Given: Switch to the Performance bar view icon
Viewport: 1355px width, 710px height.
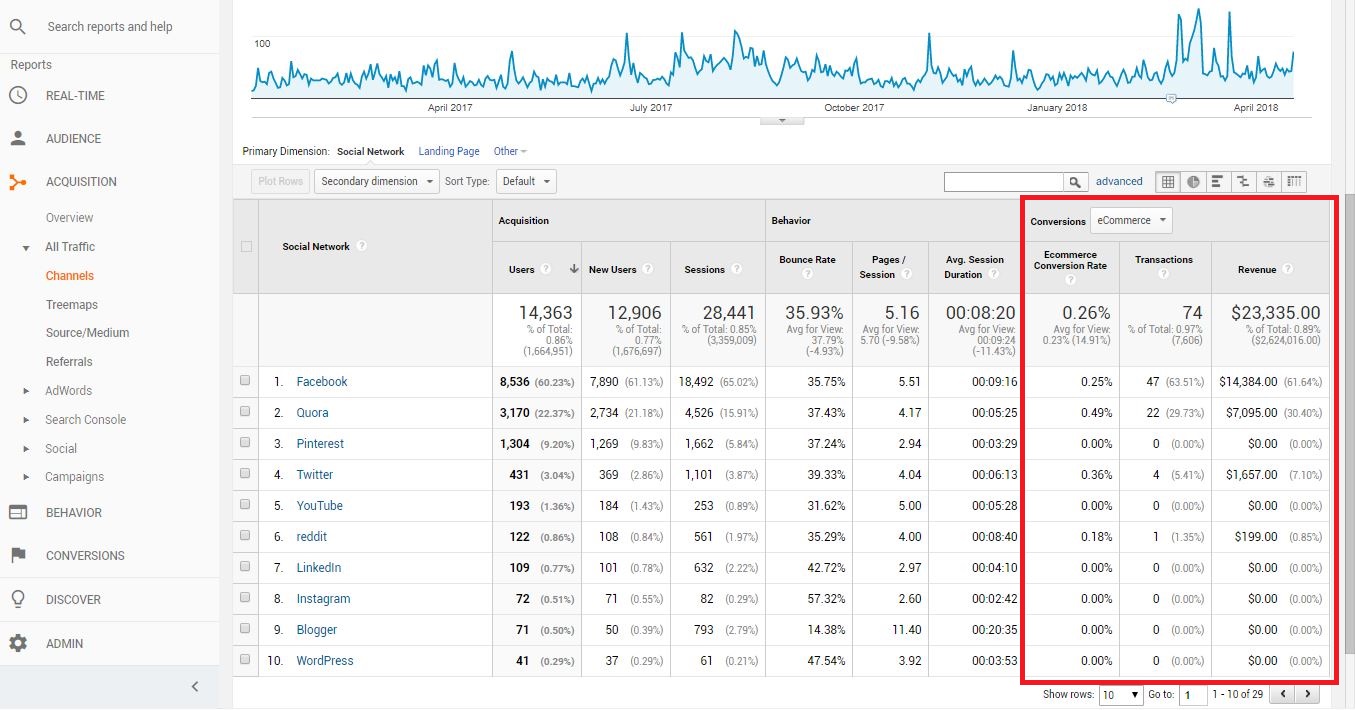Looking at the screenshot, I should point(1218,182).
